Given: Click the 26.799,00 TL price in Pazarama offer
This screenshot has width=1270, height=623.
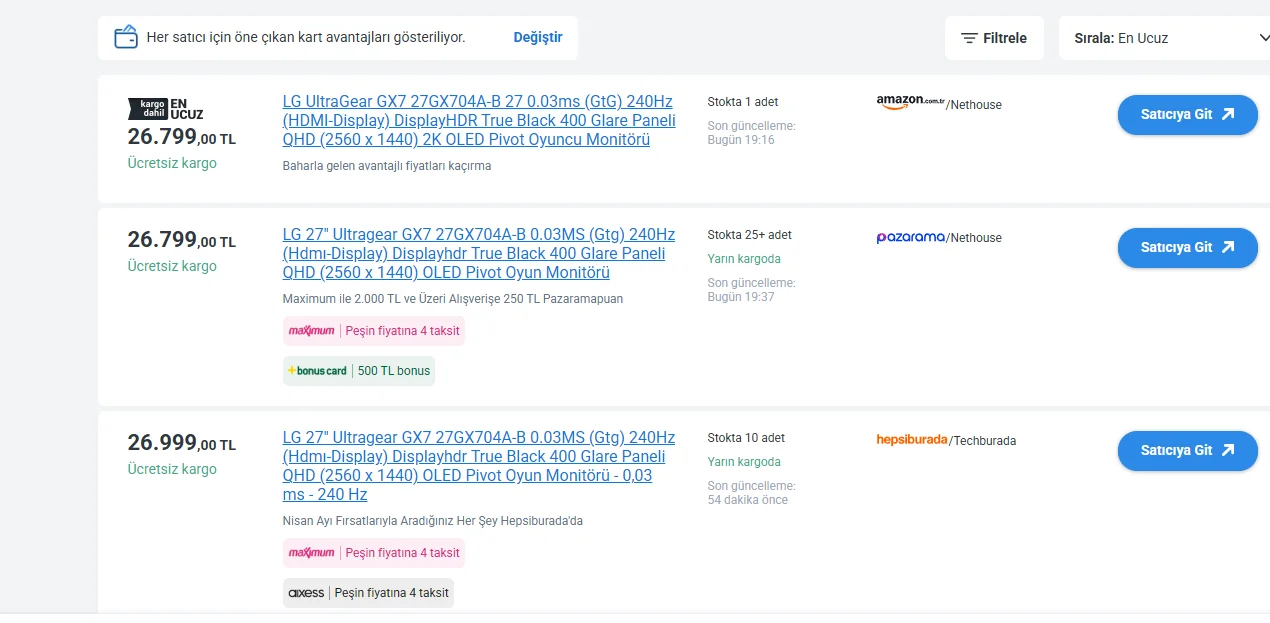Looking at the screenshot, I should 182,240.
